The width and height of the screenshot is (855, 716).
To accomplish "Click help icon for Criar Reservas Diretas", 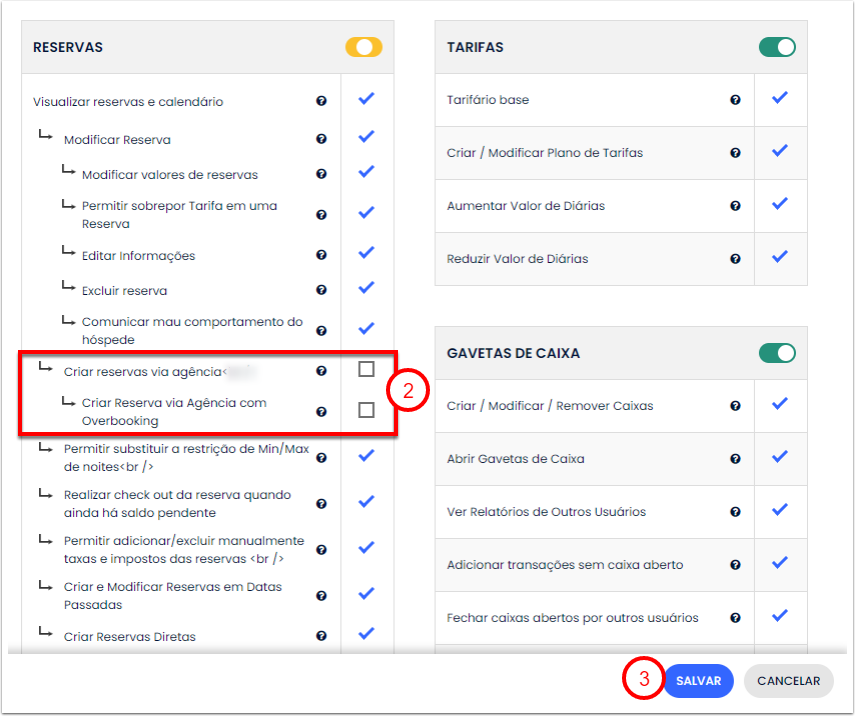I will (x=321, y=636).
